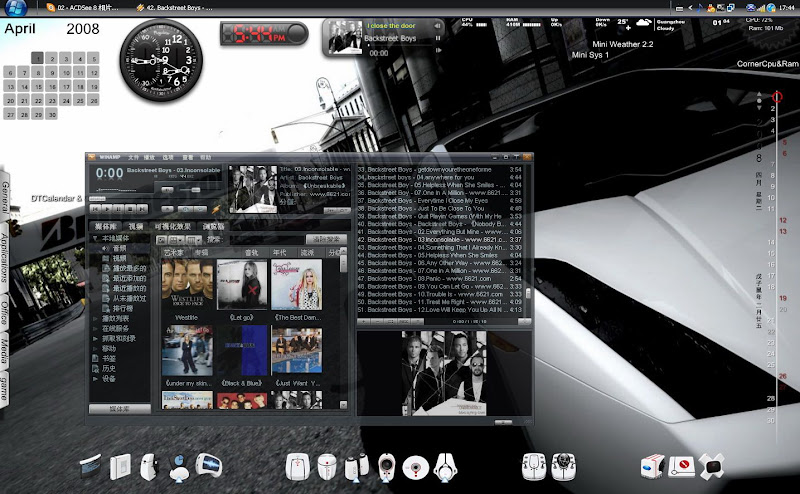Pause song in Backstreet Boys desktop widget
The height and width of the screenshot is (494, 800).
coord(438,38)
